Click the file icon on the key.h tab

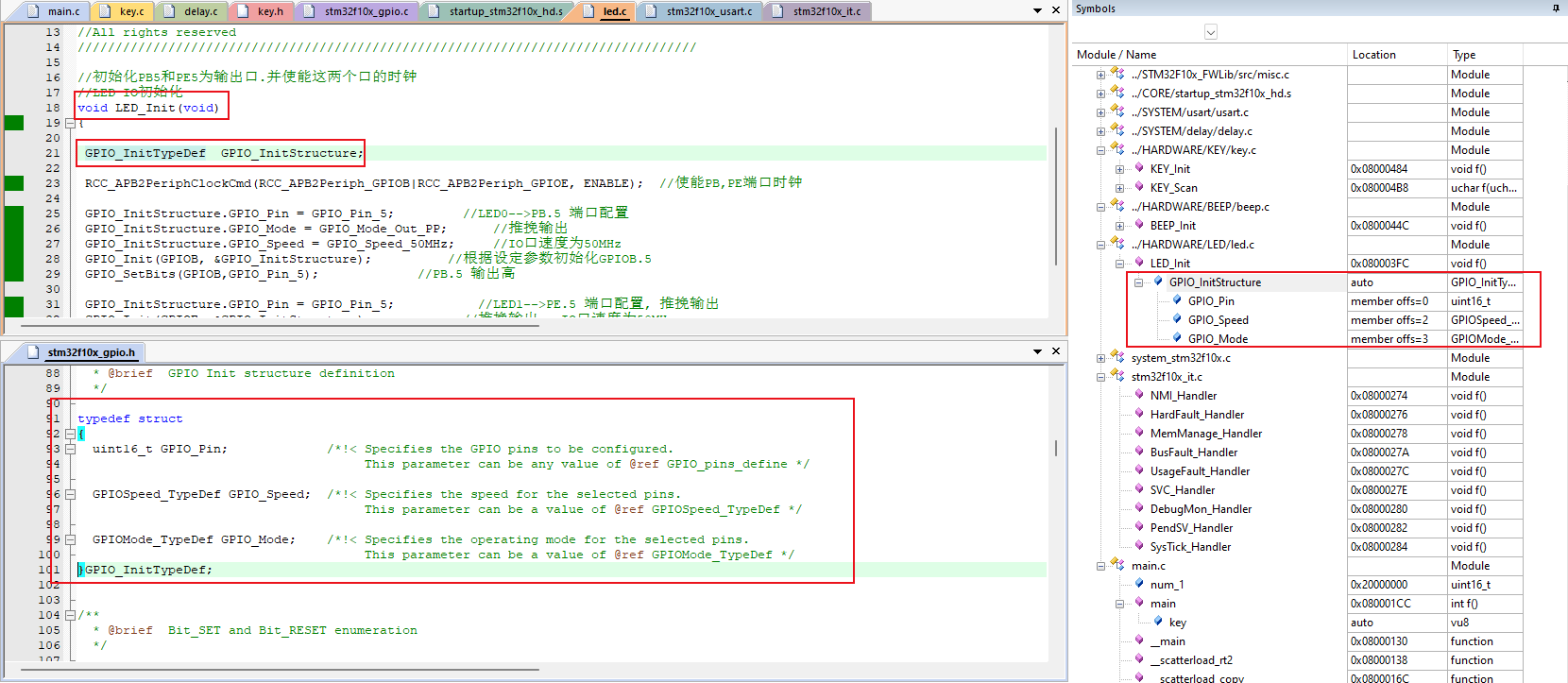[243, 11]
